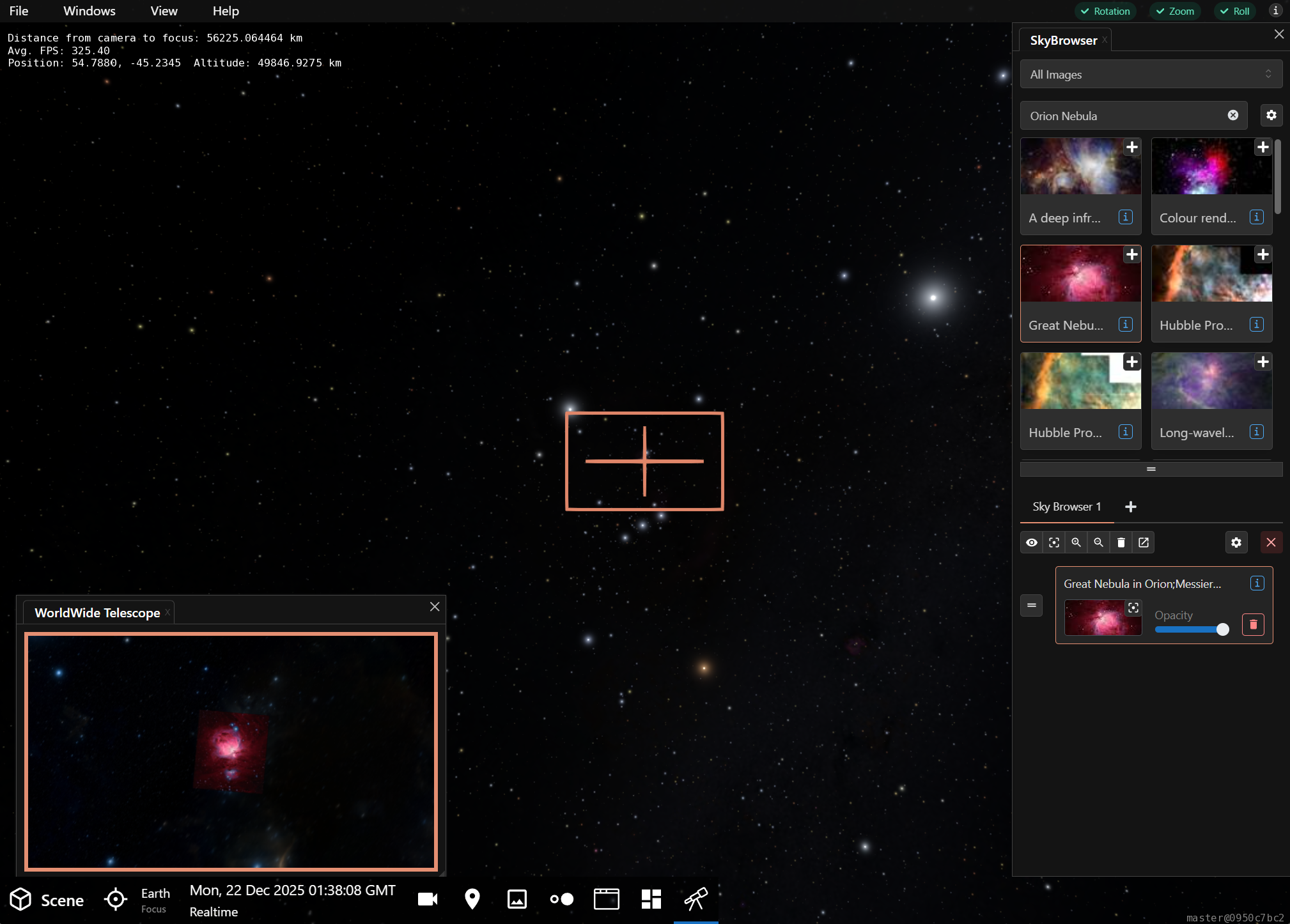The width and height of the screenshot is (1290, 924).
Task: Open the exoplanets panel icon
Action: click(x=562, y=899)
